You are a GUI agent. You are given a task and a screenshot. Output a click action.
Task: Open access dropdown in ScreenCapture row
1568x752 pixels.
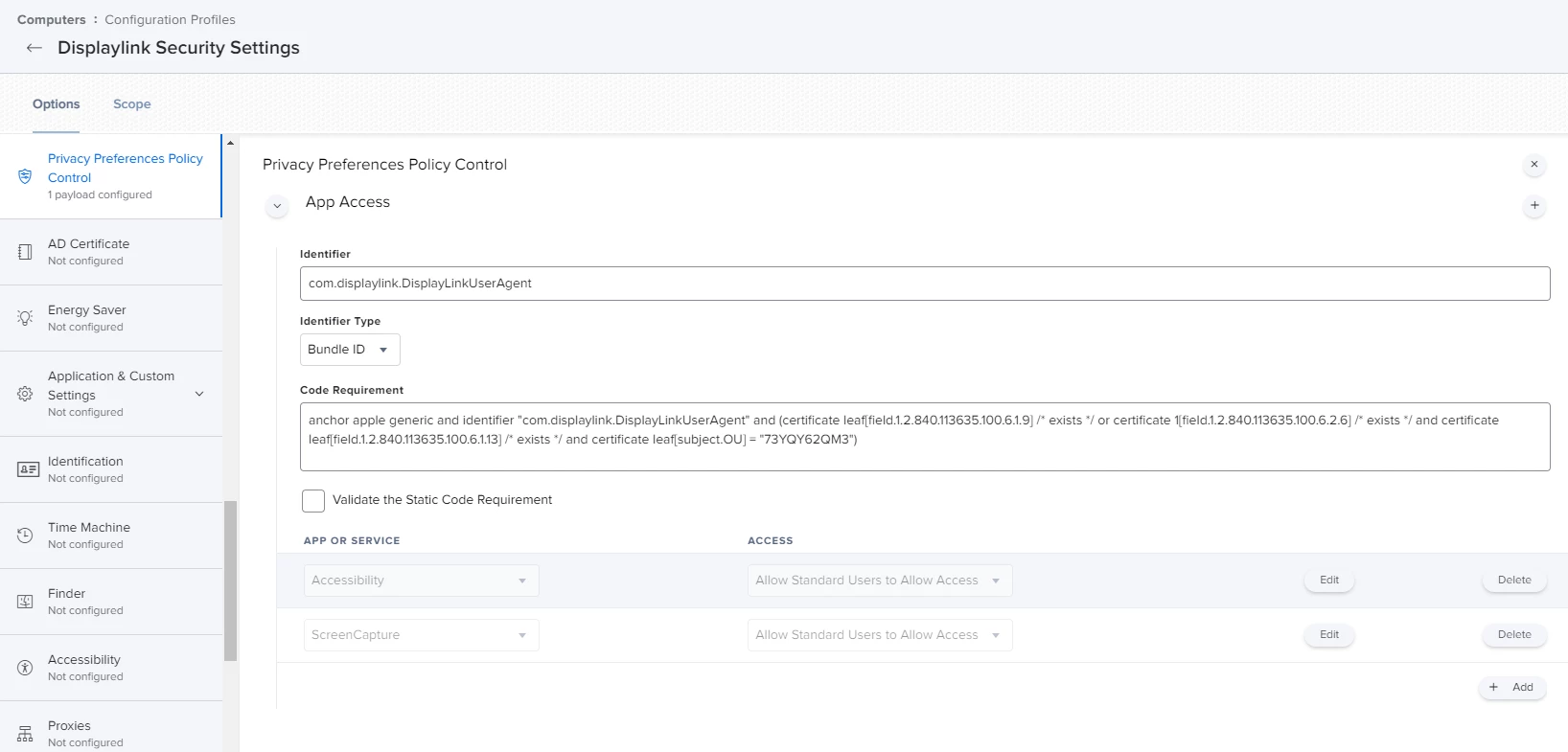click(880, 635)
